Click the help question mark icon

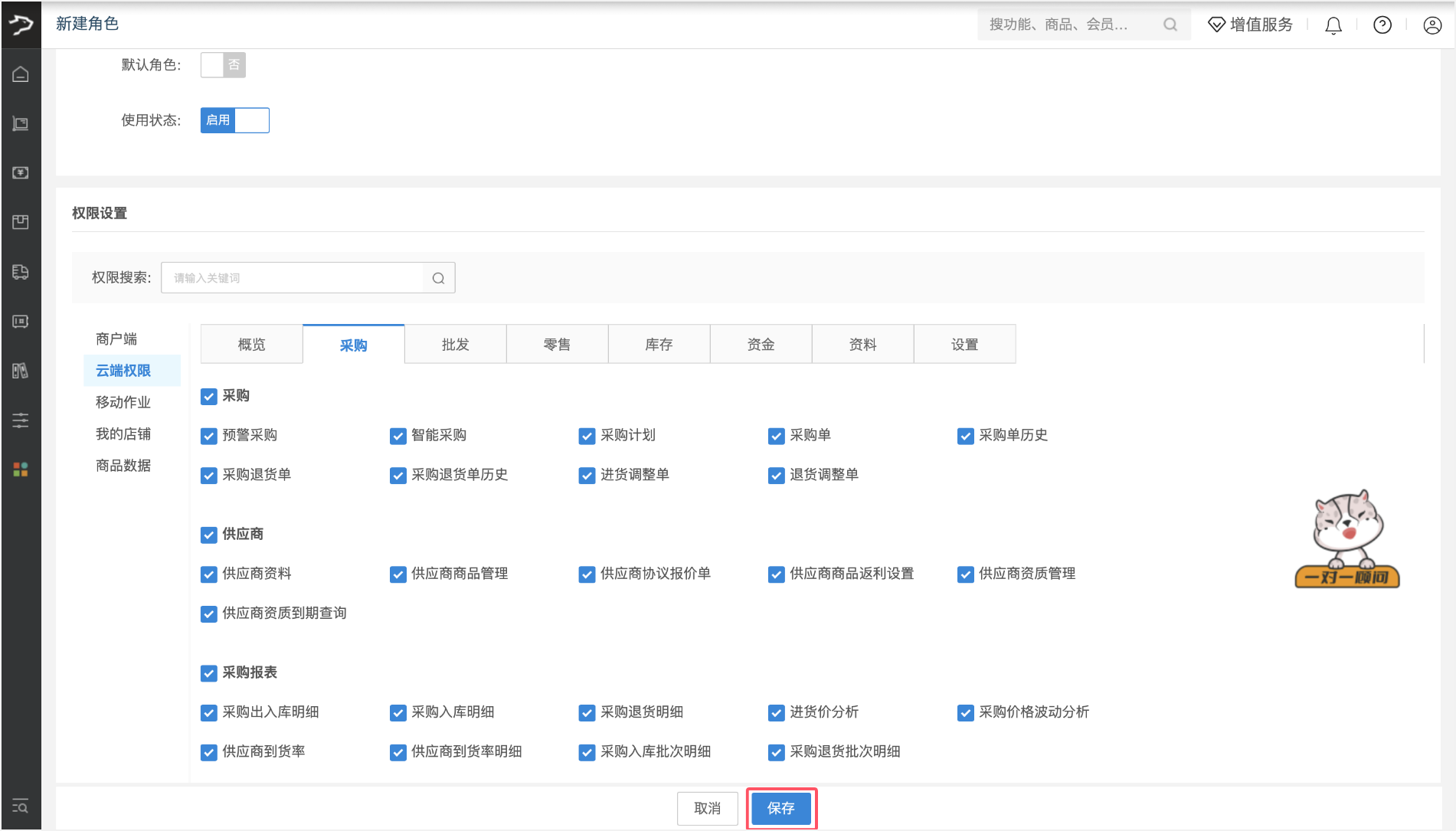tap(1382, 25)
